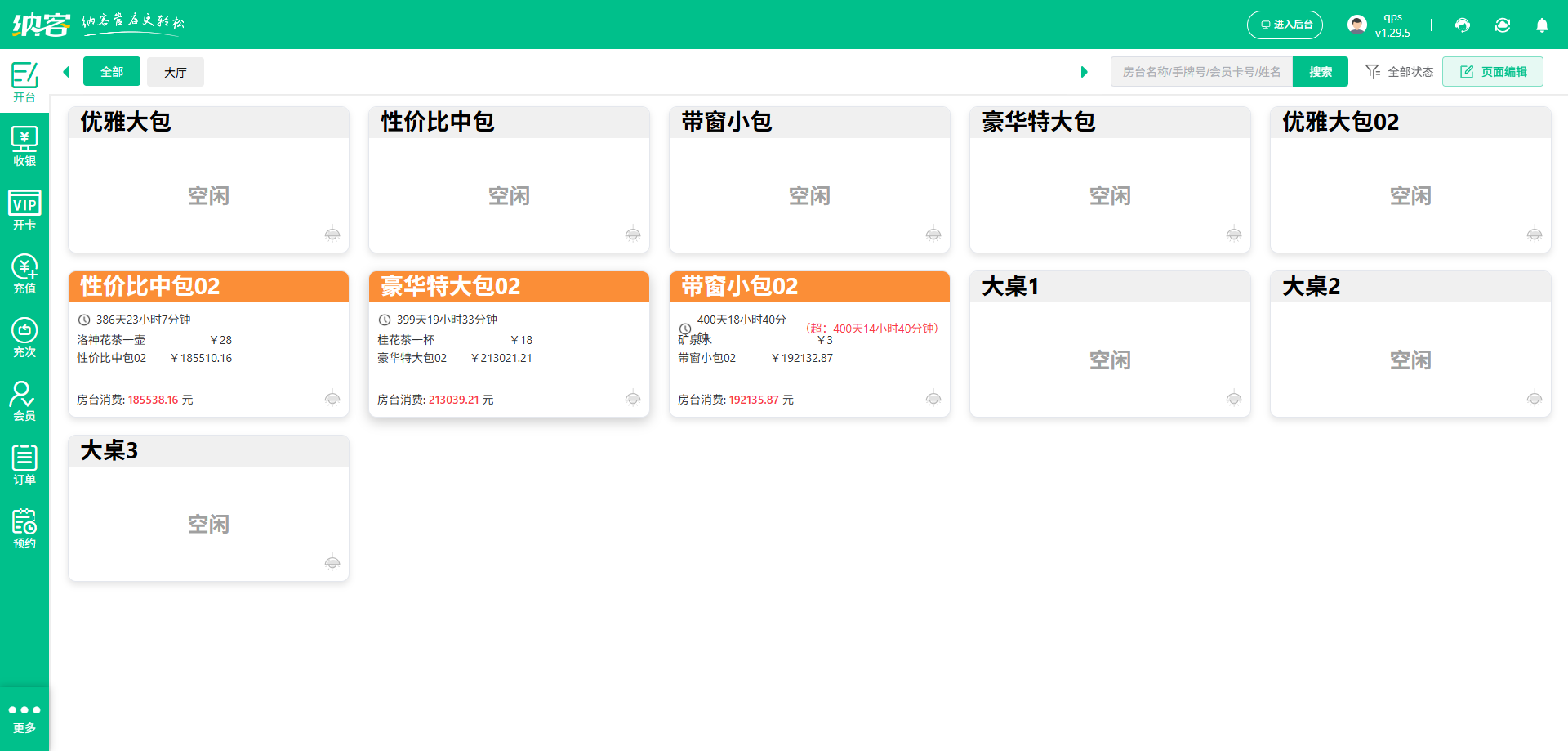The height and width of the screenshot is (751, 1568).
Task: Expand the 更多 more menu
Action: coord(24,718)
